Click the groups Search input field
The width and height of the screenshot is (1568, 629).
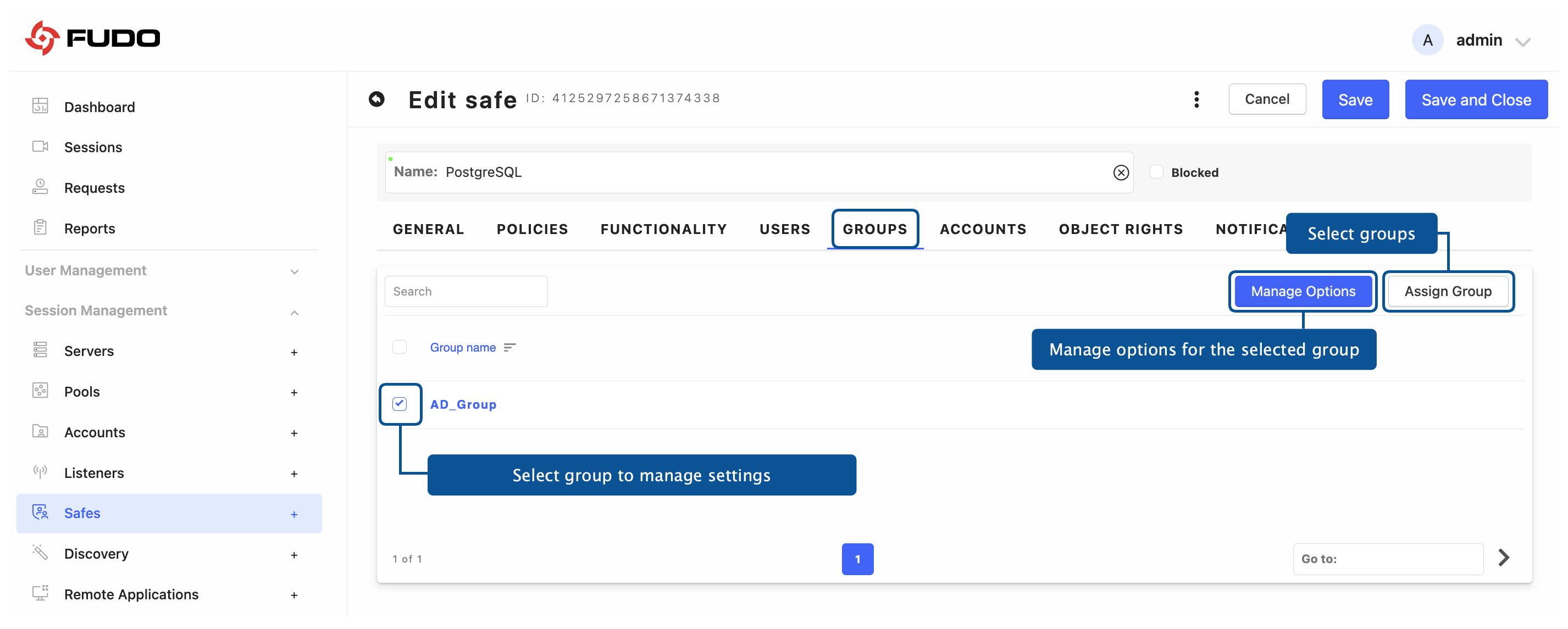(466, 291)
